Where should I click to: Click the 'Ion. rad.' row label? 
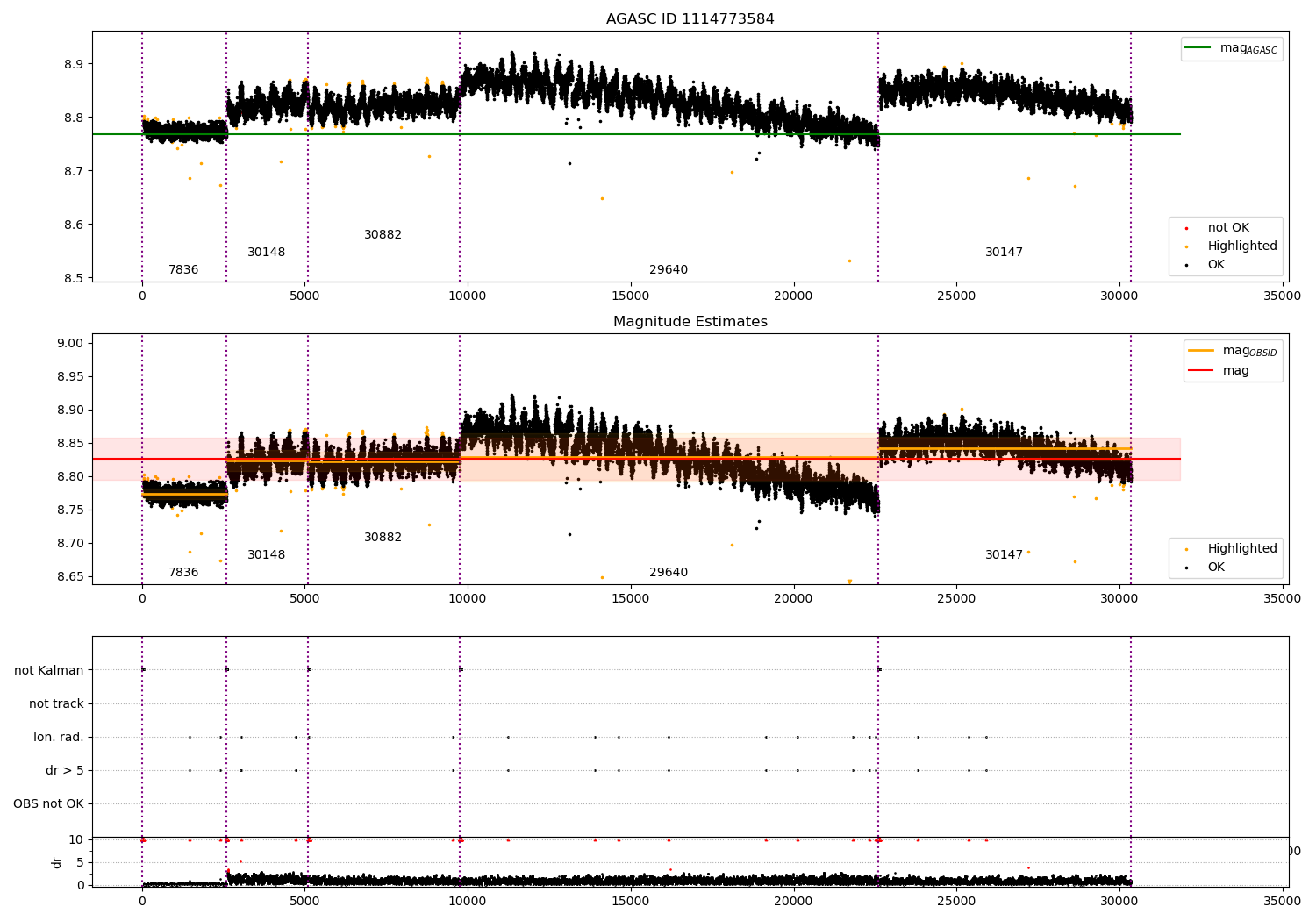(x=59, y=738)
